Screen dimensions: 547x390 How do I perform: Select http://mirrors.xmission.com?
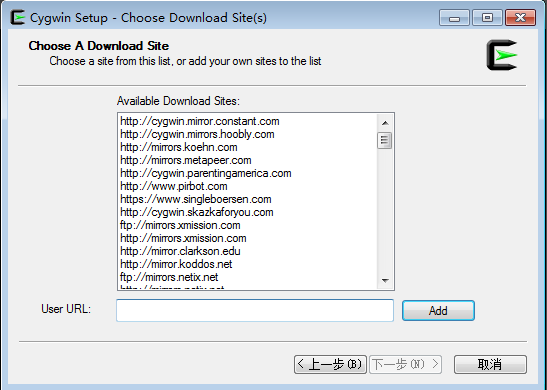(x=183, y=238)
